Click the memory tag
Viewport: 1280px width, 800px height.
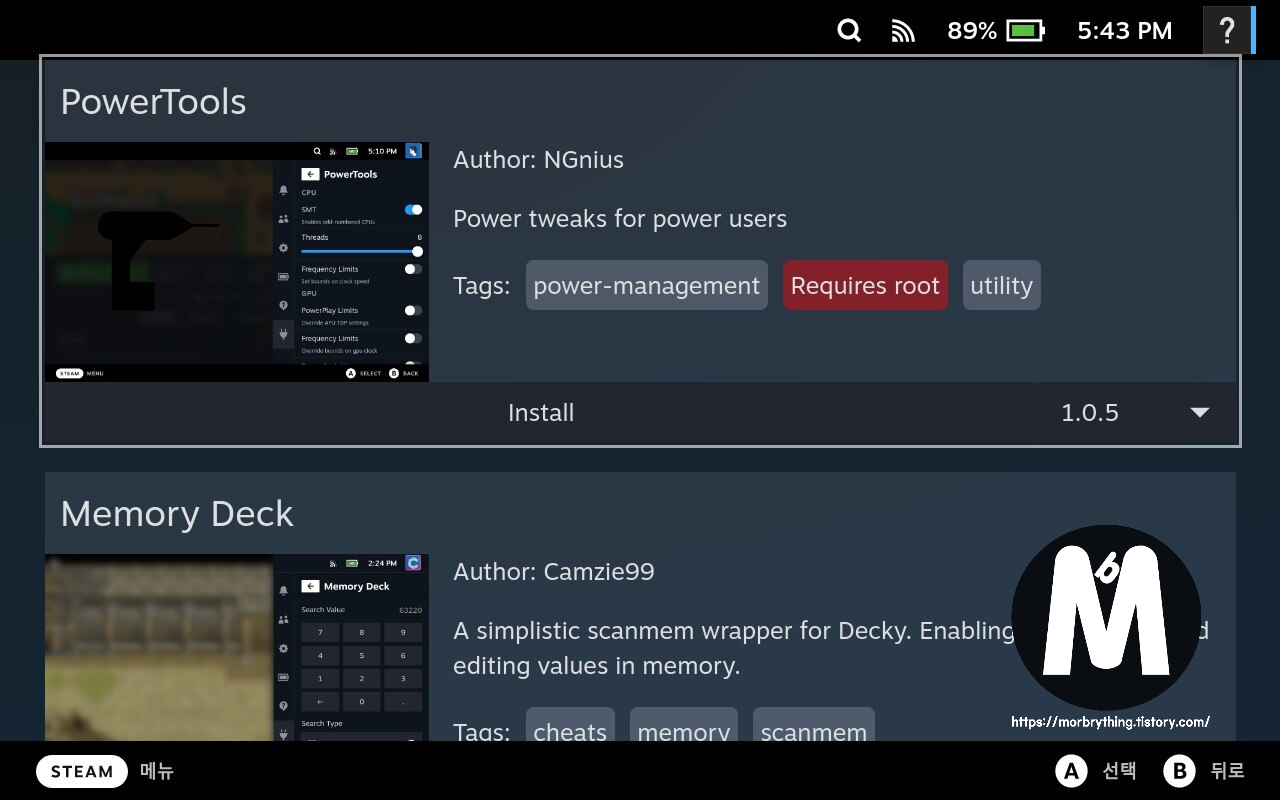click(x=684, y=726)
